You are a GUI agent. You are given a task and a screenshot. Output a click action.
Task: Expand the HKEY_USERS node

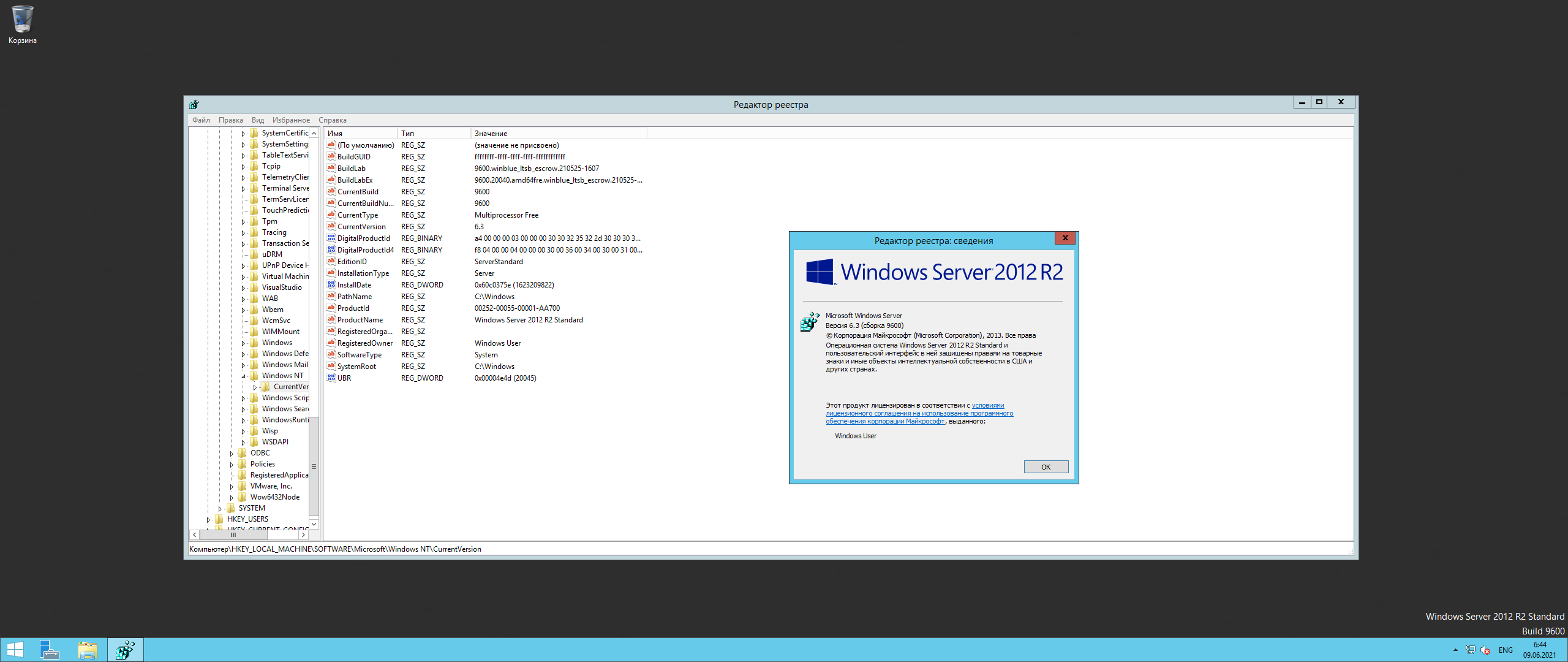[x=208, y=520]
